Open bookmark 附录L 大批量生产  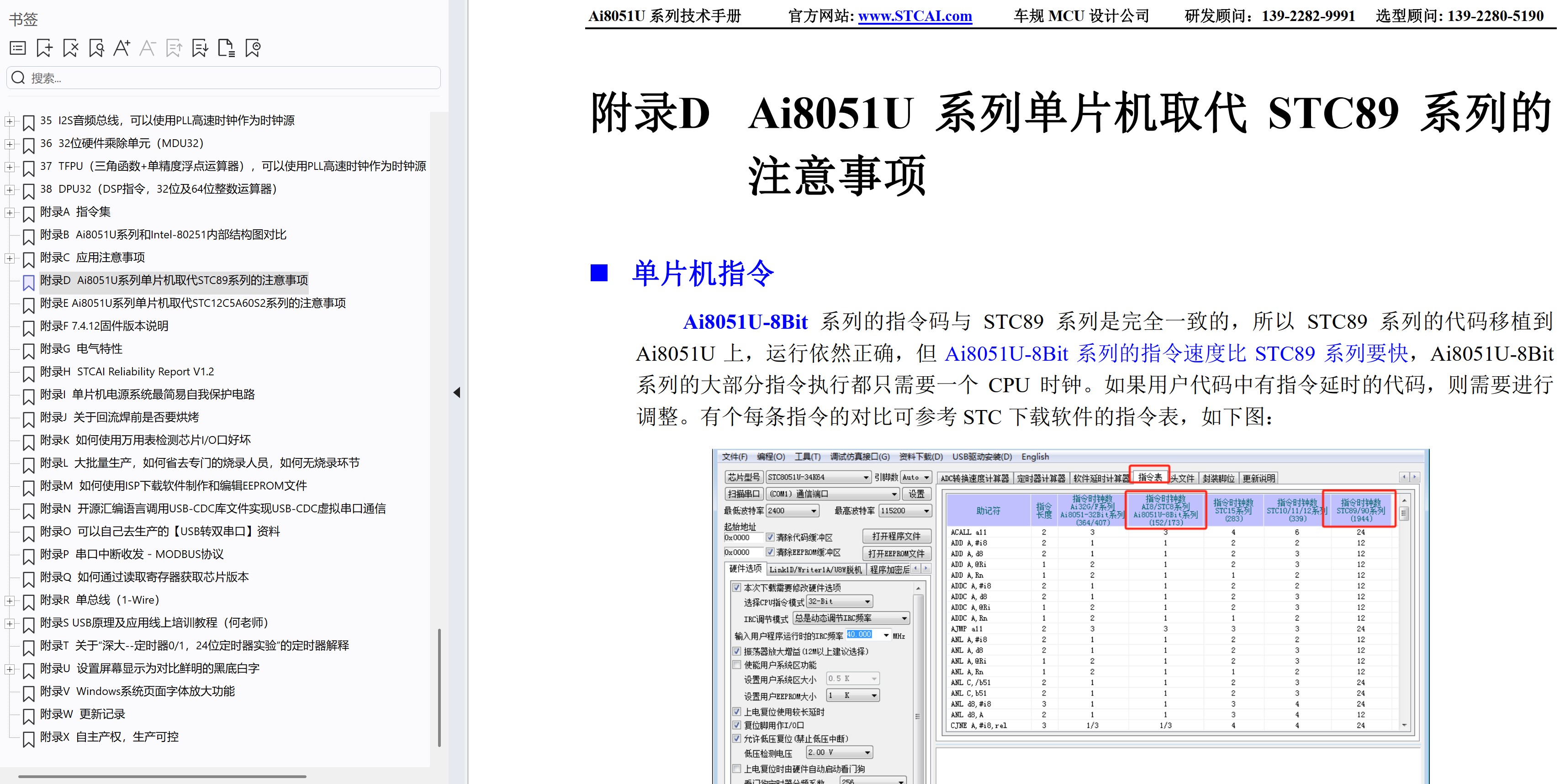point(200,463)
